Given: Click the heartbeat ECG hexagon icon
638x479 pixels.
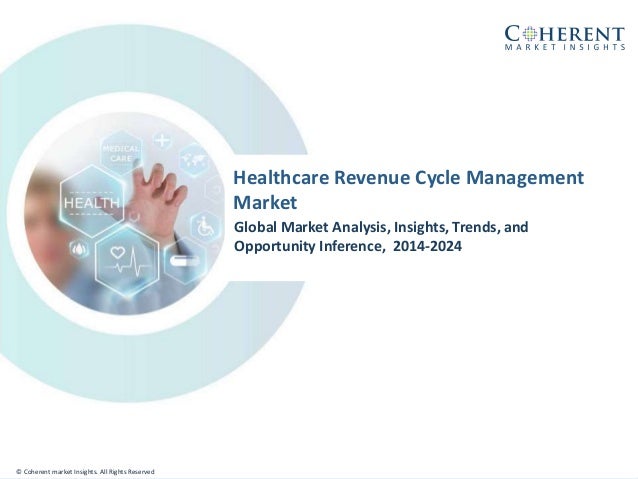Looking at the screenshot, I should [x=127, y=260].
